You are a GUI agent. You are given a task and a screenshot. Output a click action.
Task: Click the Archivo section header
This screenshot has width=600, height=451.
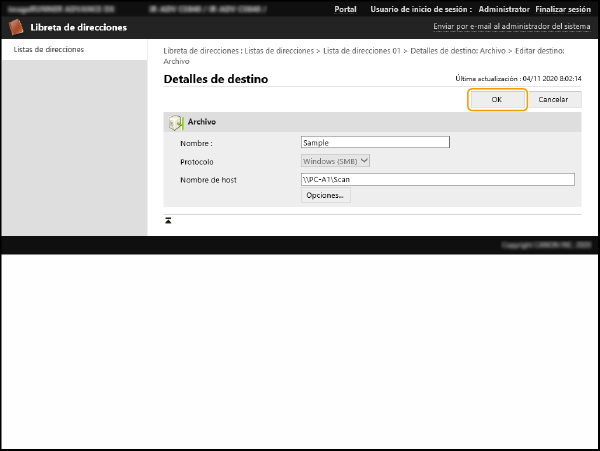pyautogui.click(x=202, y=122)
